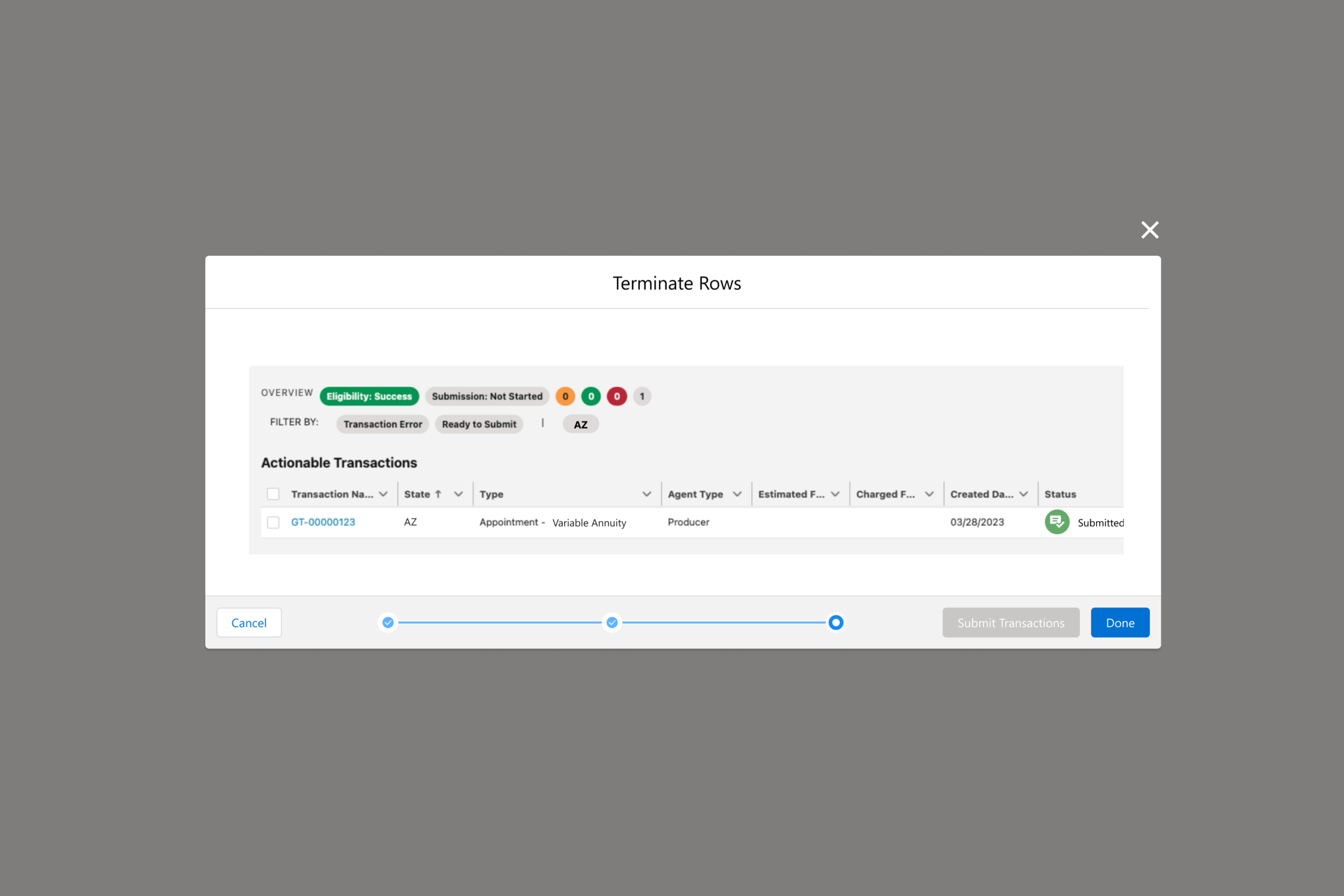Click the orange count badge

[x=565, y=396]
